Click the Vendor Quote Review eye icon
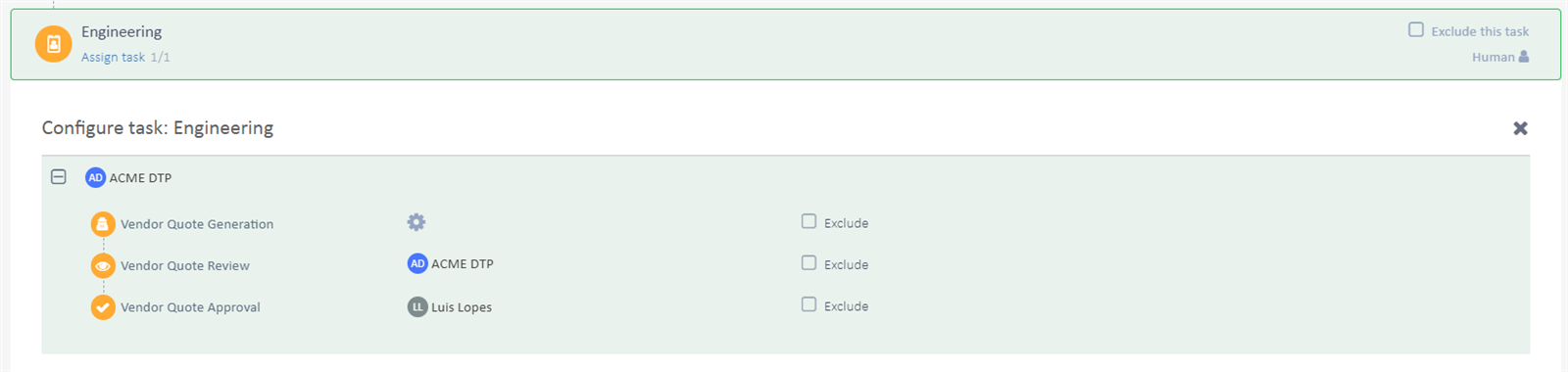Viewport: 1568px width, 372px height. (x=103, y=265)
